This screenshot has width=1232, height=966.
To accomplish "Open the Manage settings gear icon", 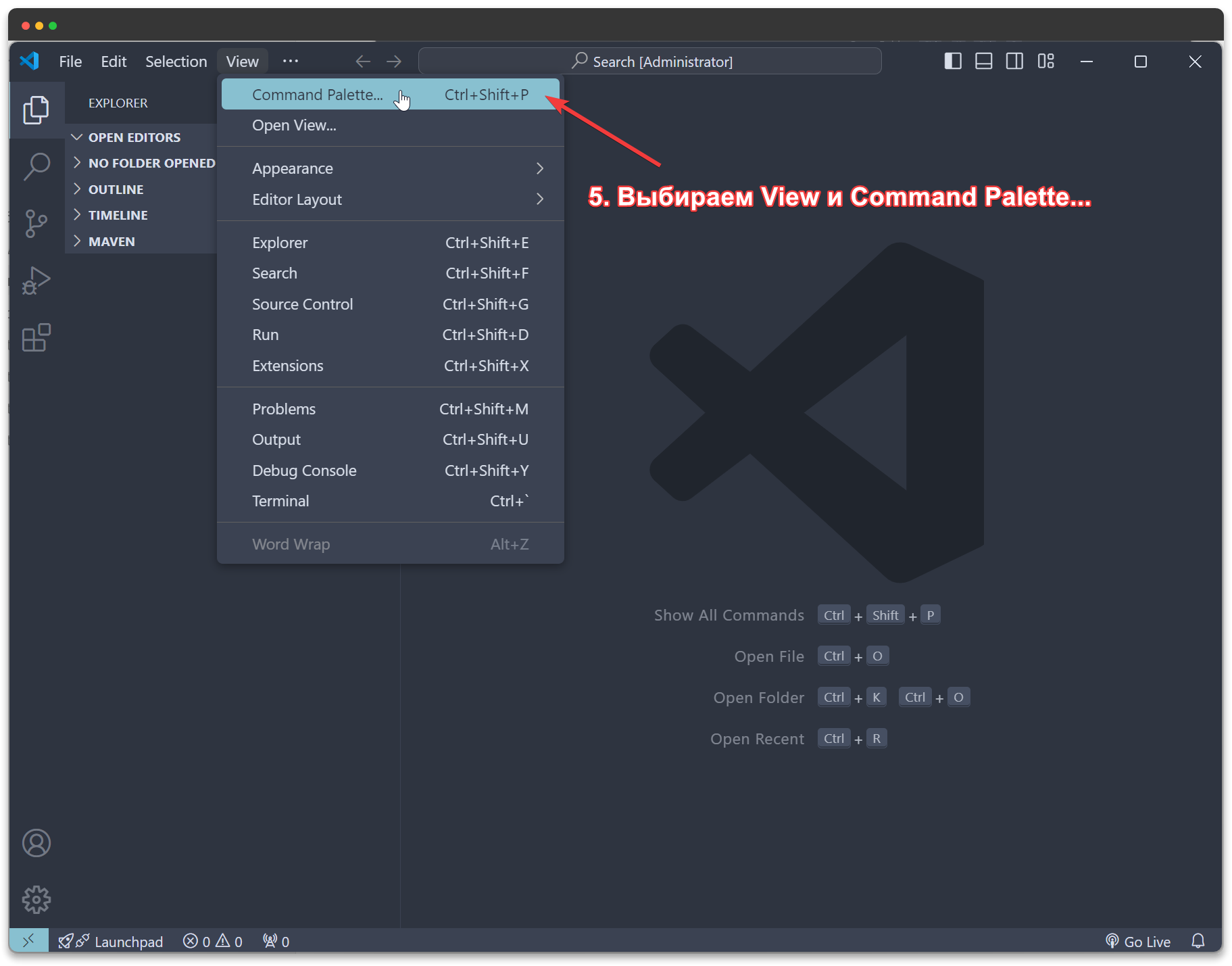I will pos(36,900).
